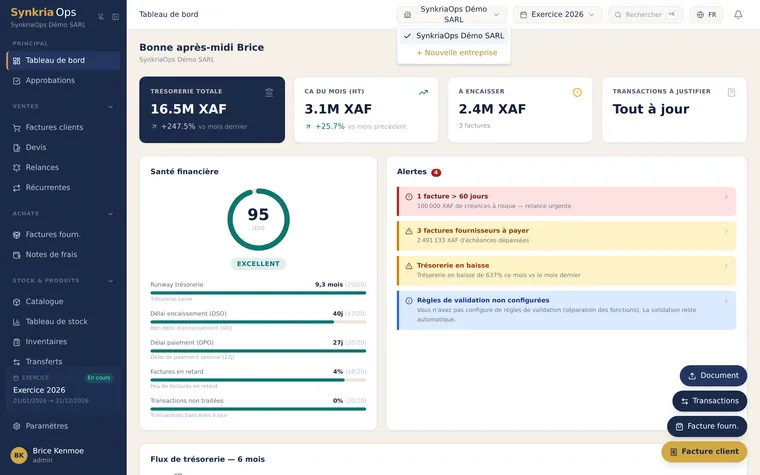This screenshot has height=475, width=760.
Task: Click the Paramètres gear icon
Action: [16, 426]
